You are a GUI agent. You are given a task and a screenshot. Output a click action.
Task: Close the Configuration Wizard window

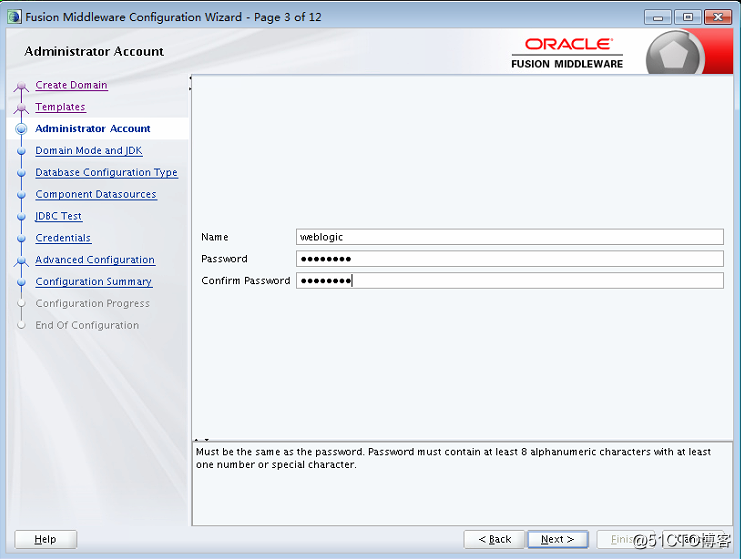[x=718, y=17]
